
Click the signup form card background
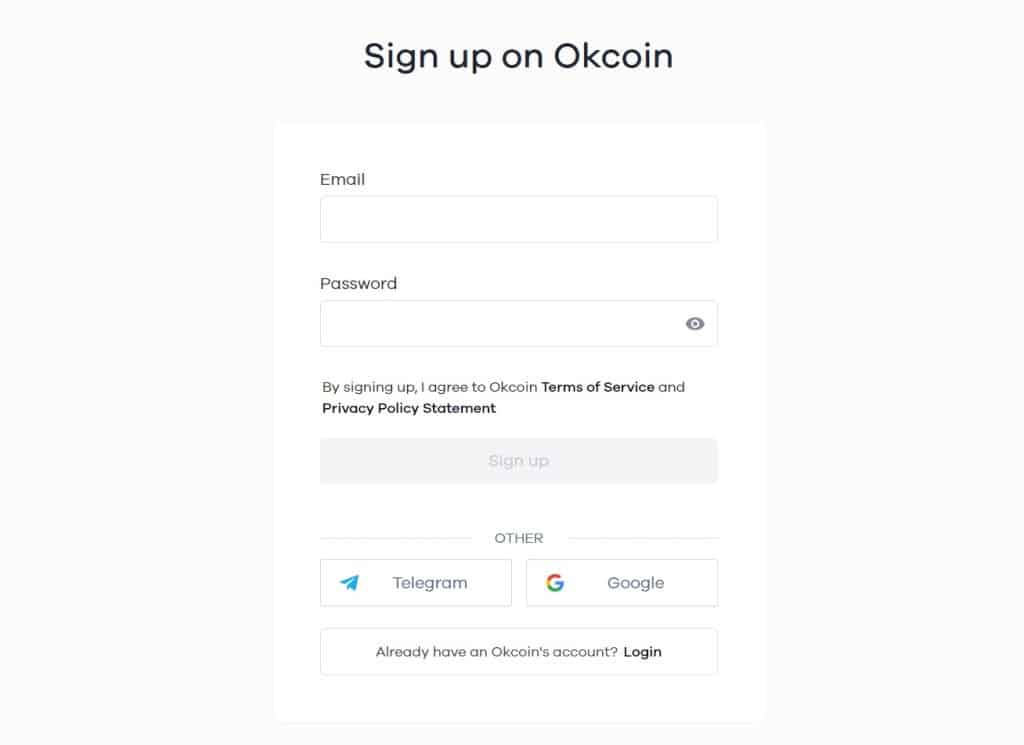click(x=518, y=700)
